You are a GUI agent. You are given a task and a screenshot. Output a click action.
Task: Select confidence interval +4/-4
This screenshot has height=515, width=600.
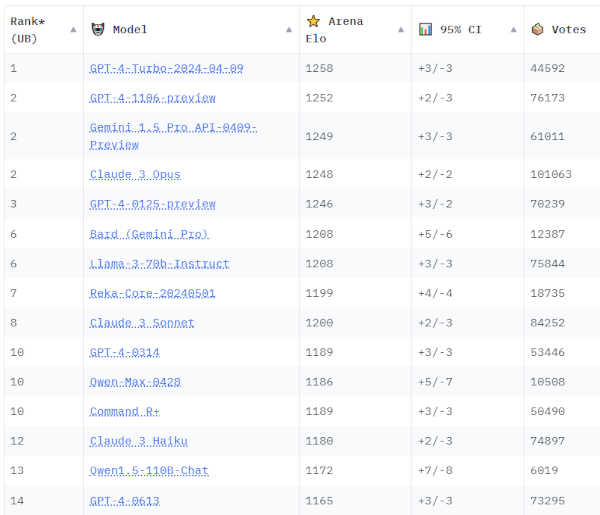click(435, 293)
